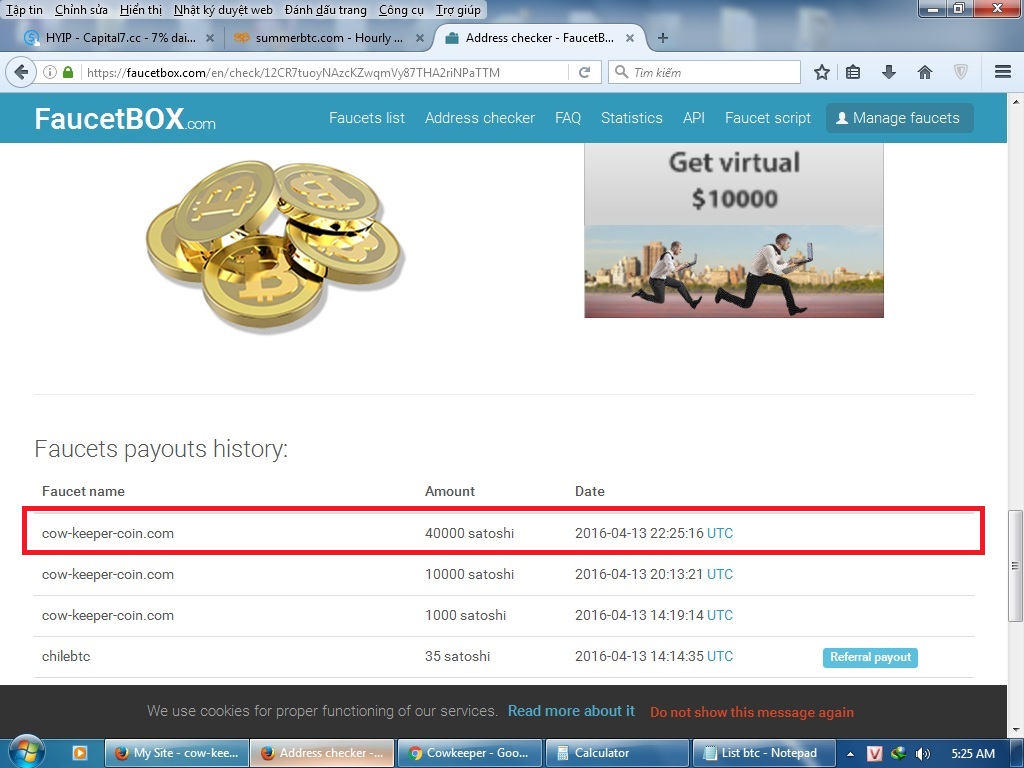The image size is (1024, 768).
Task: Open the Statistics page
Action: tap(632, 118)
